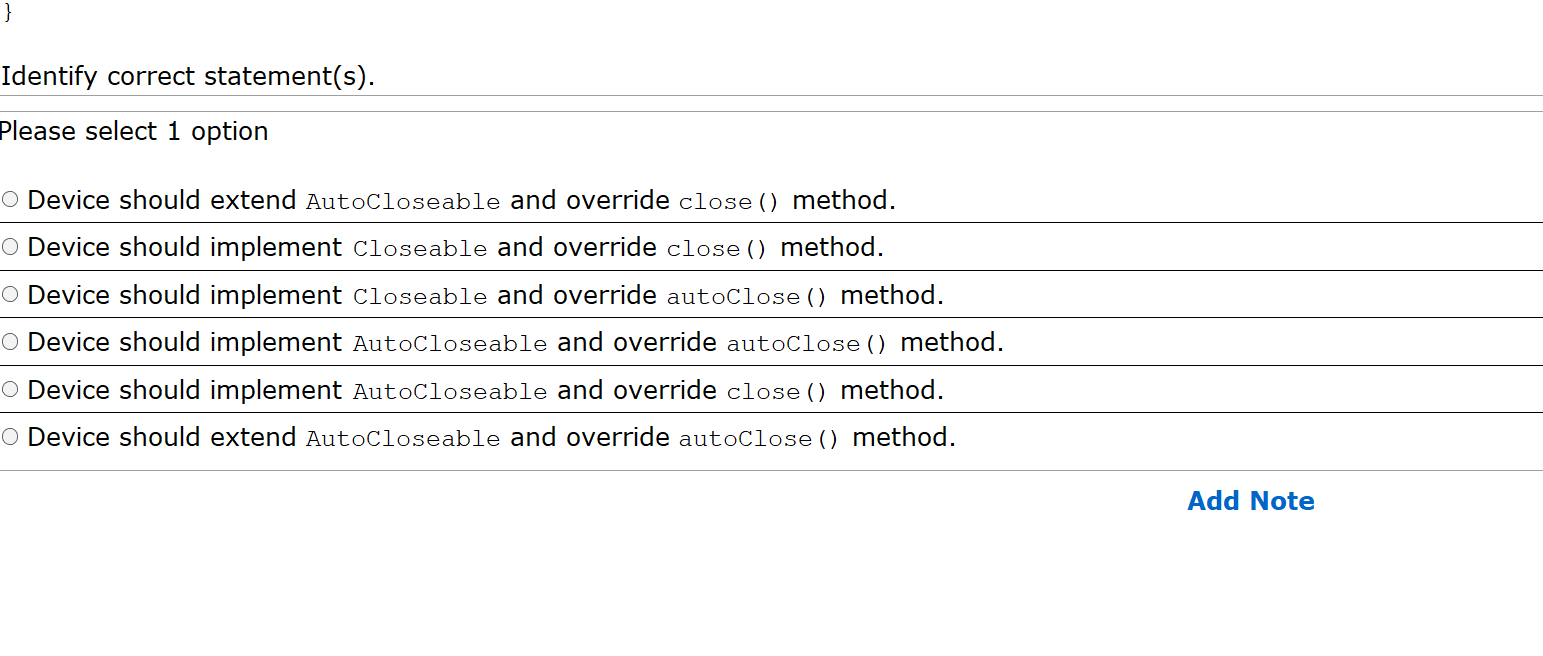Click 'Device should implement' in the fifth option
1543x656 pixels.
click(x=185, y=390)
